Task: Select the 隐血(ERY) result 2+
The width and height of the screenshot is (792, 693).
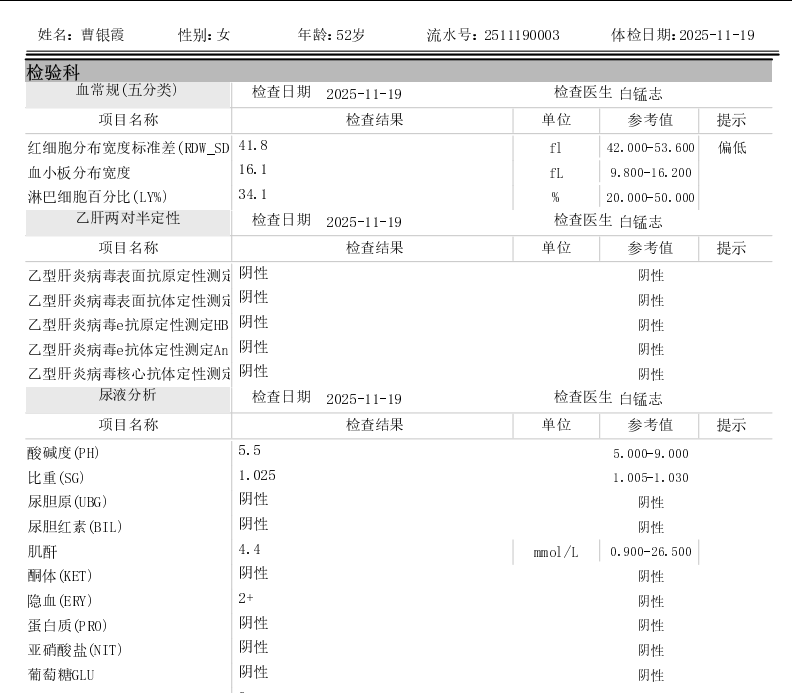Action: click(x=247, y=598)
